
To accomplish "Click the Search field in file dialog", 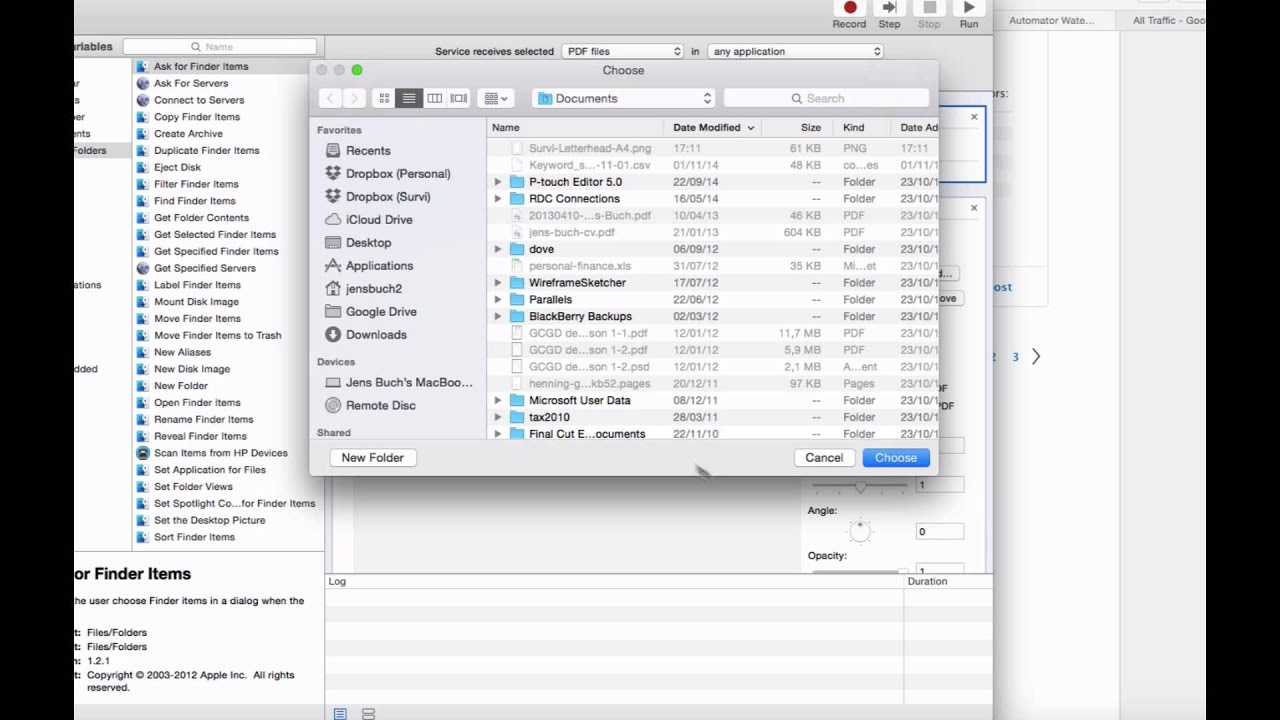I will (826, 98).
